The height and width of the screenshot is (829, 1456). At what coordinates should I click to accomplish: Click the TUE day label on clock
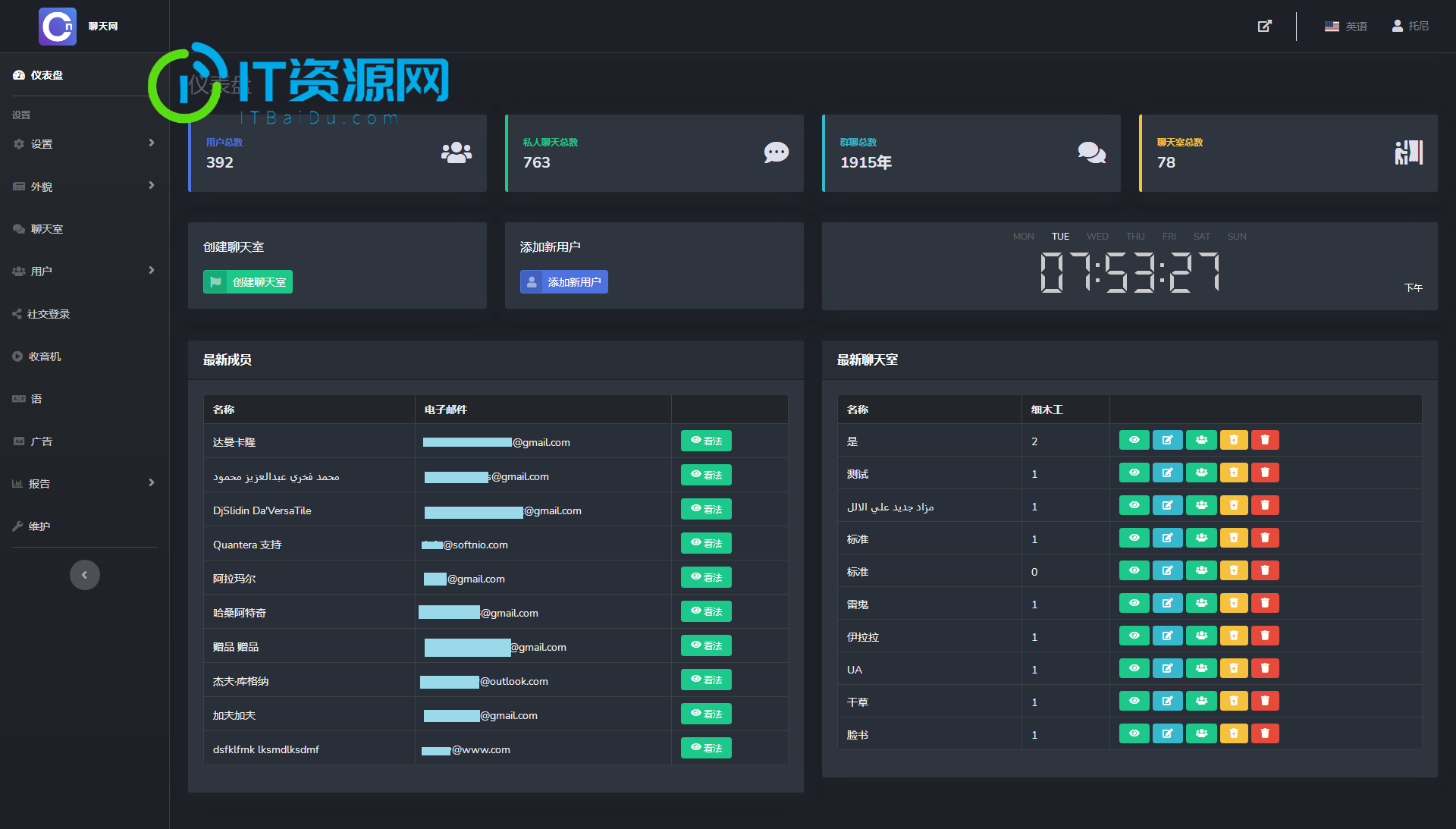1060,237
